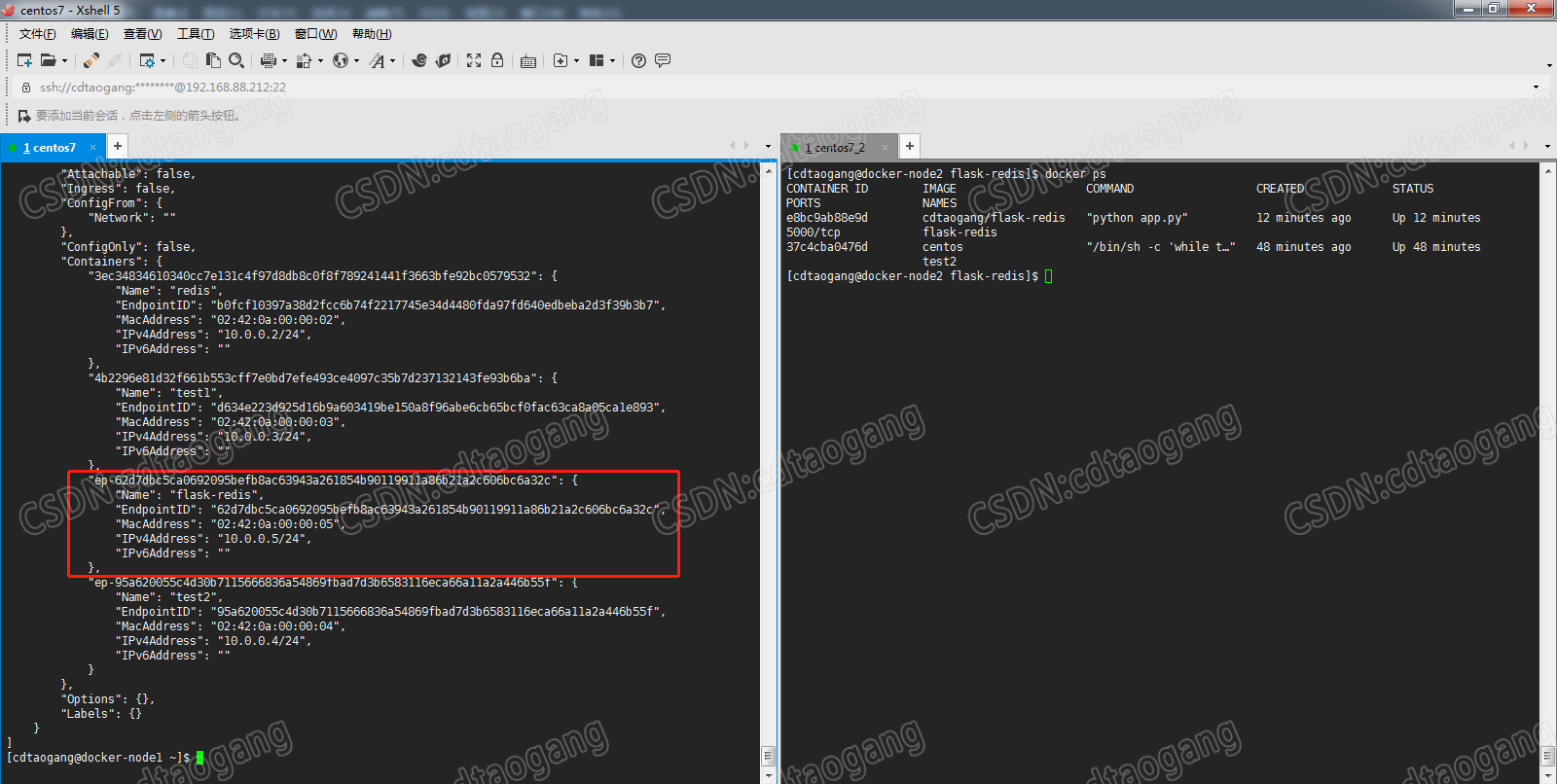Viewport: 1557px width, 784px height.
Task: Open left pane tab list dropdown
Action: coord(768,147)
